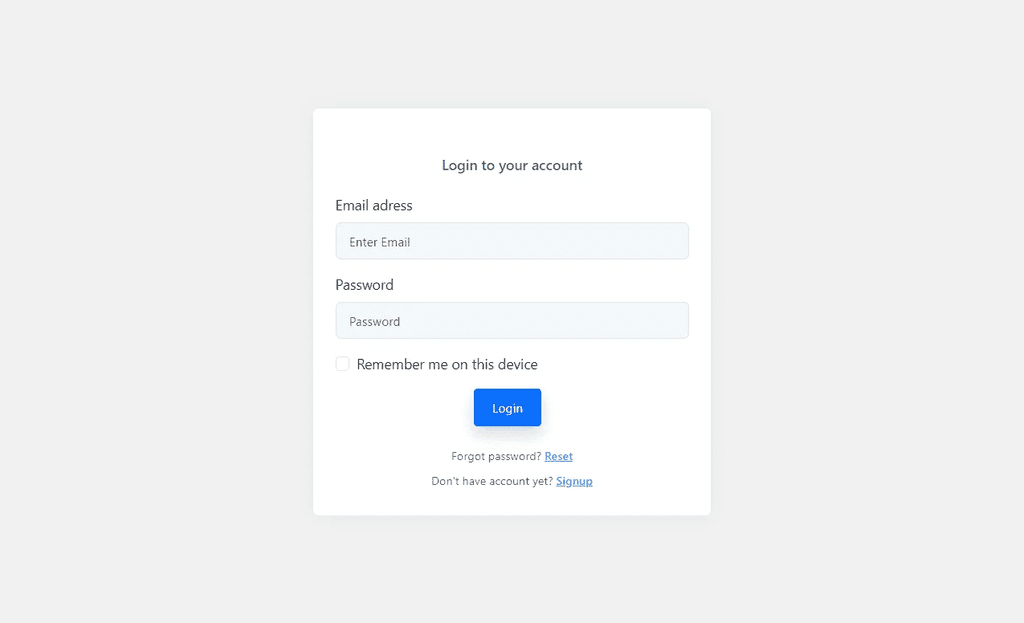Submit the form with the Login button
Viewport: 1024px width, 623px height.
[x=507, y=407]
